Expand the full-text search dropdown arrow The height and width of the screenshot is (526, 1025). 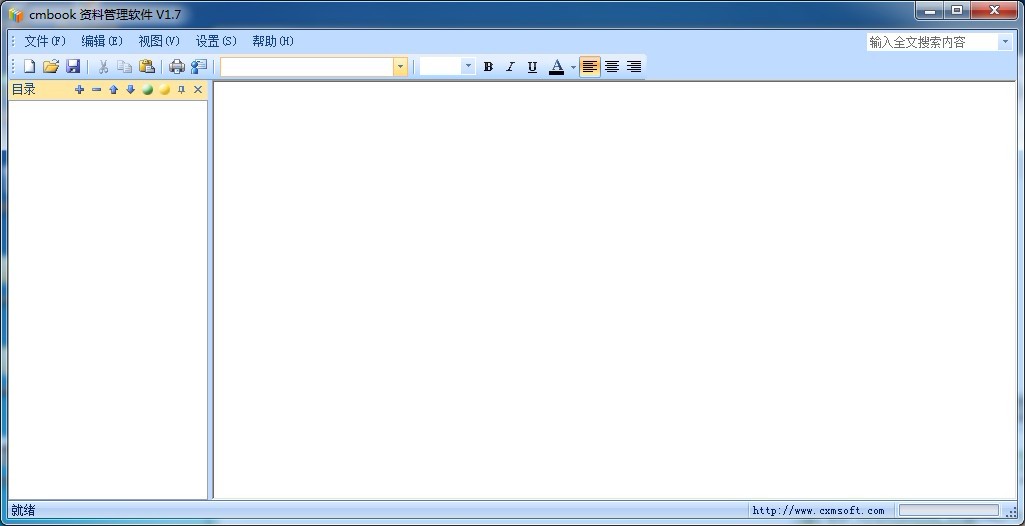tap(1005, 42)
